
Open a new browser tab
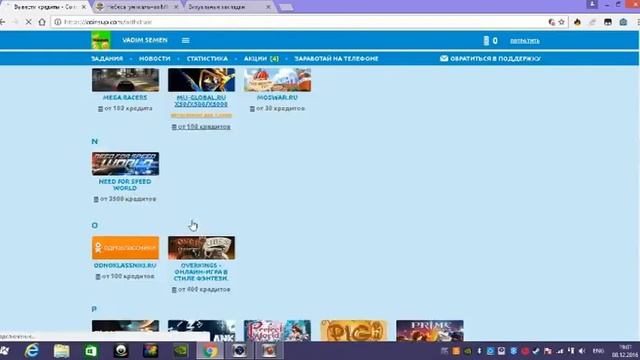point(286,7)
